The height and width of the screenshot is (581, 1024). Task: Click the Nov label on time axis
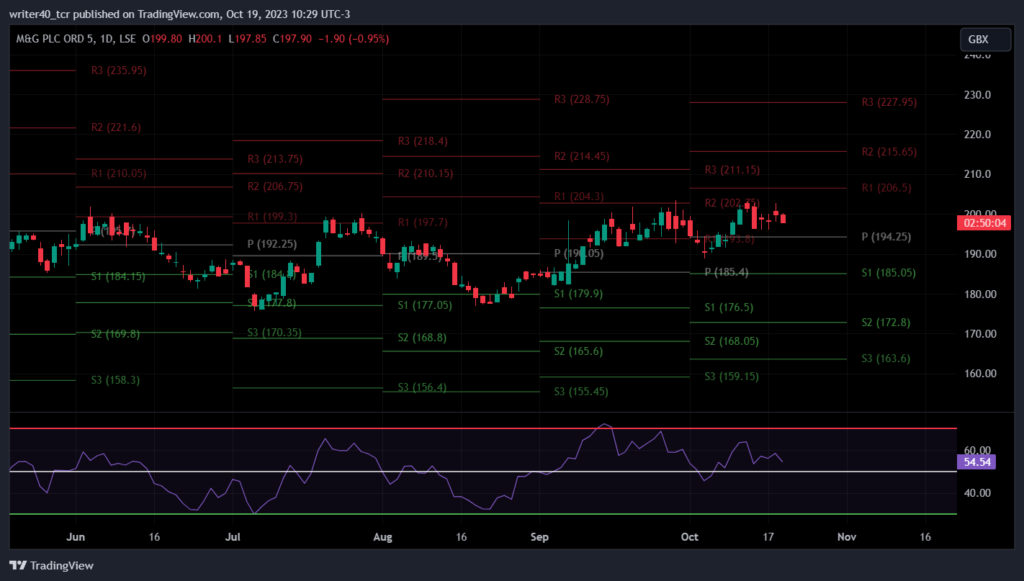click(x=846, y=537)
